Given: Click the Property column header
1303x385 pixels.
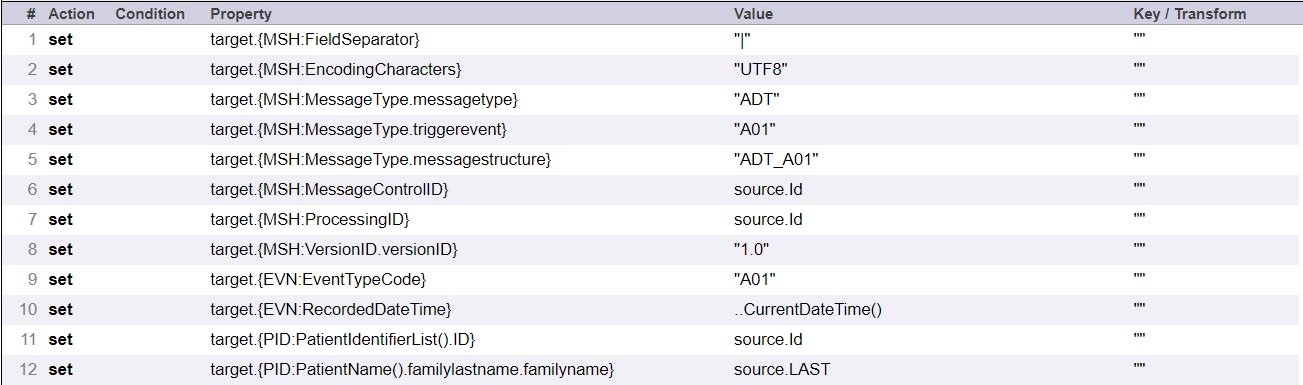Looking at the screenshot, I should click(x=240, y=14).
